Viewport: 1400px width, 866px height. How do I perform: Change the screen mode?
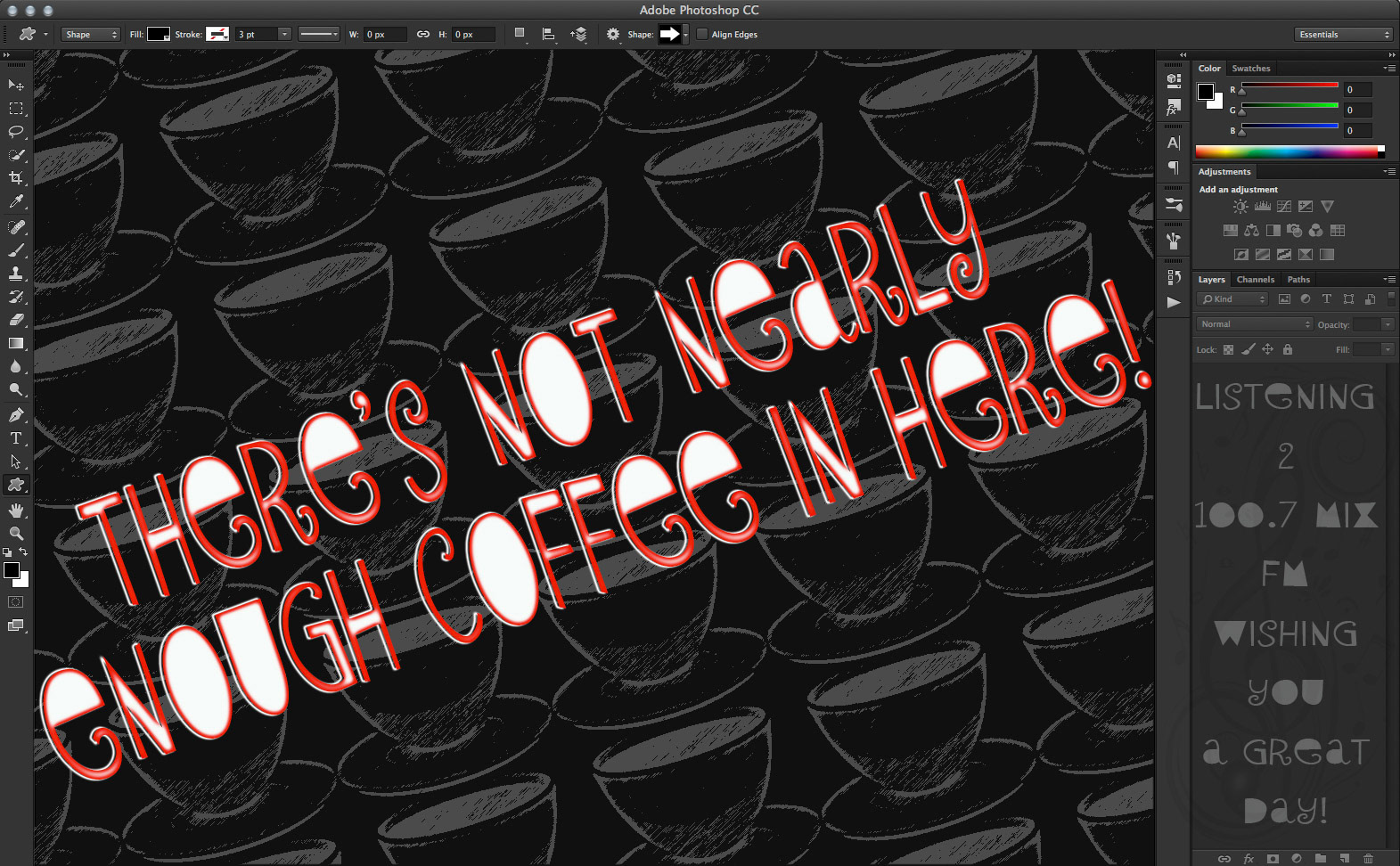tap(15, 625)
